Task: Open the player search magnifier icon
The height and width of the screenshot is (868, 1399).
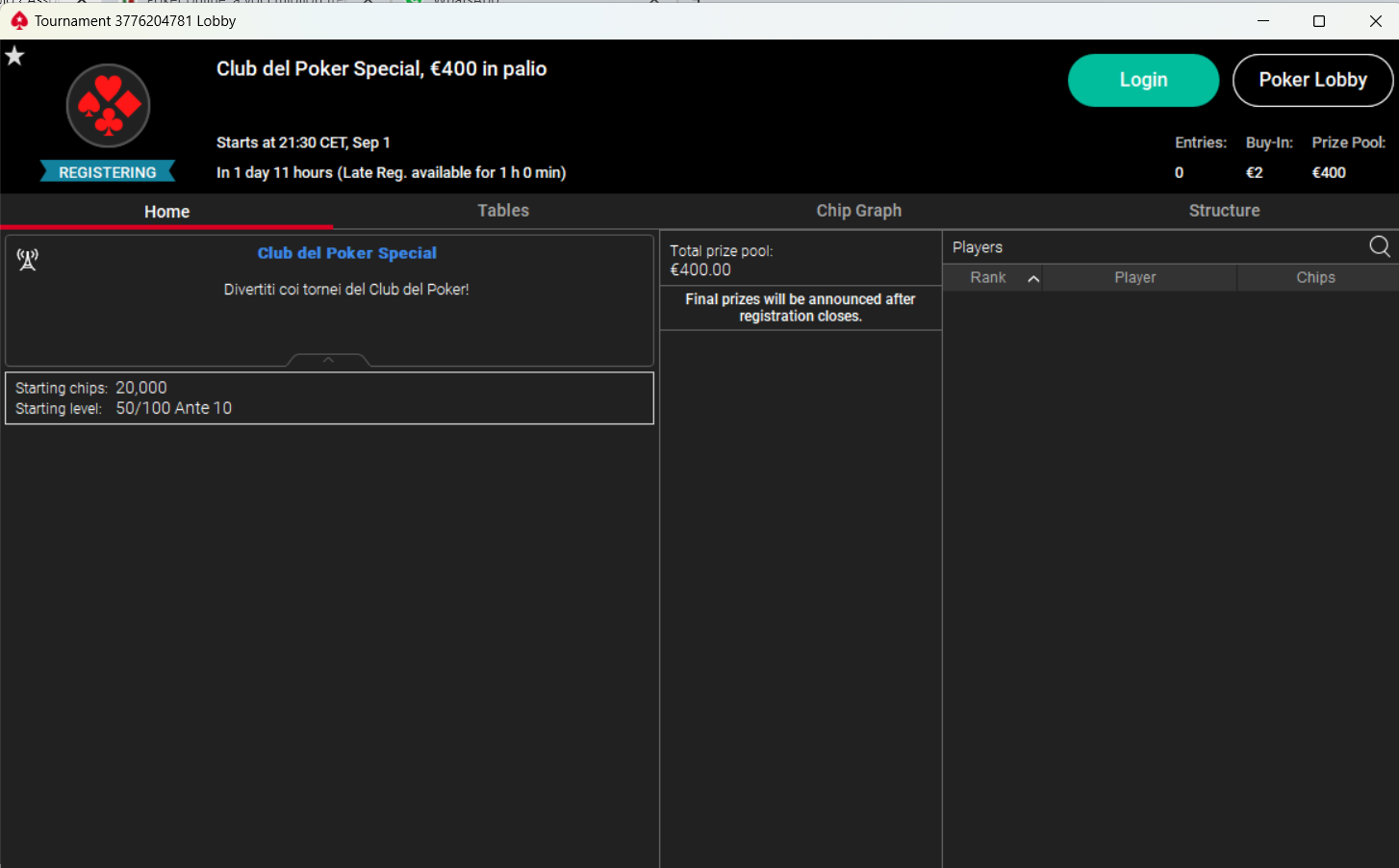Action: pos(1379,247)
